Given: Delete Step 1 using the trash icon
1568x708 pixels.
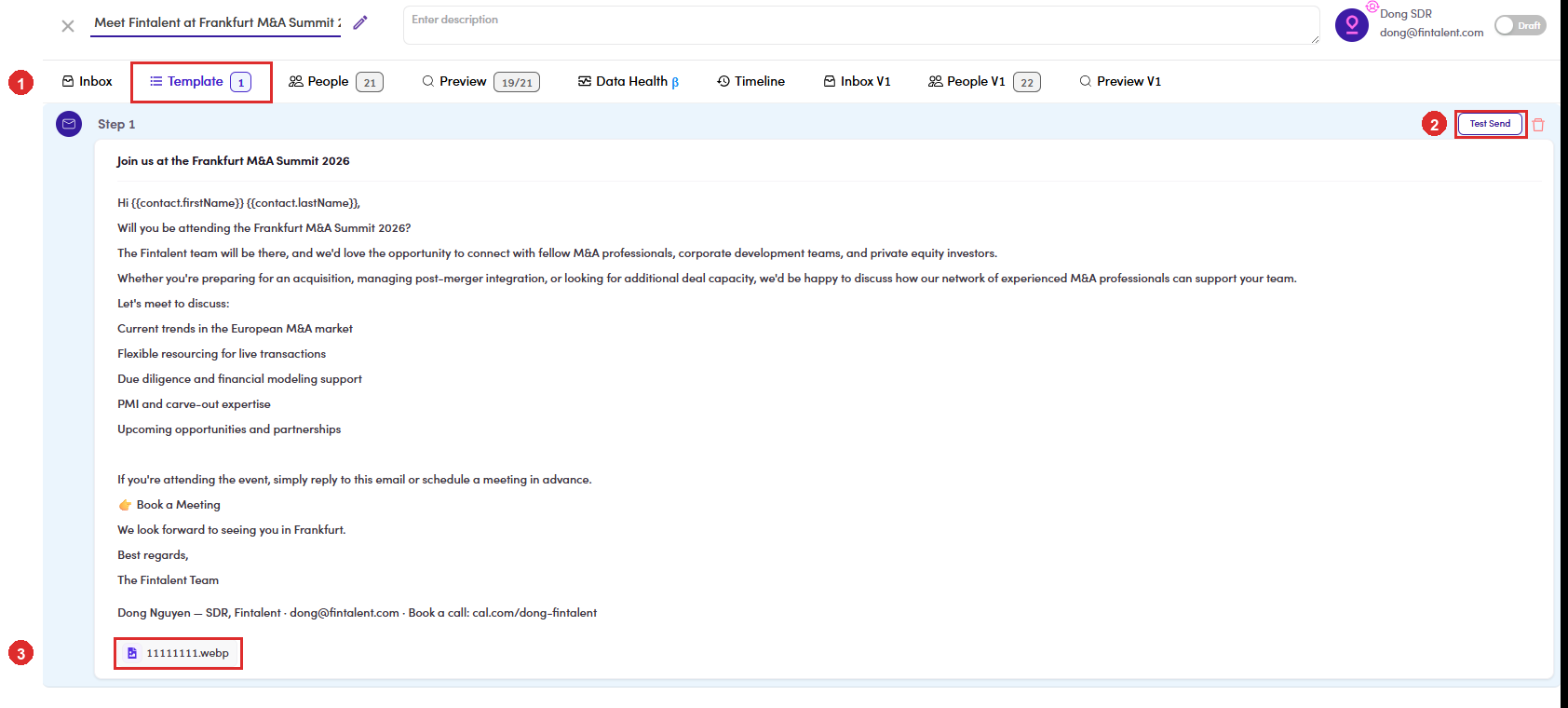Looking at the screenshot, I should tap(1538, 125).
